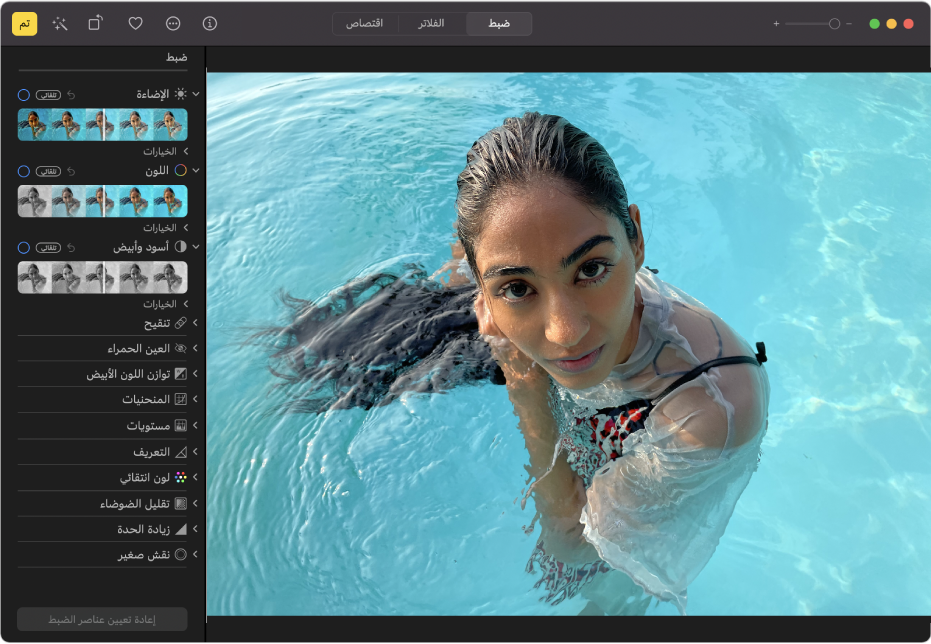Toggle the Color (اللون) adjustment circle
The height and width of the screenshot is (644, 931).
[24, 171]
